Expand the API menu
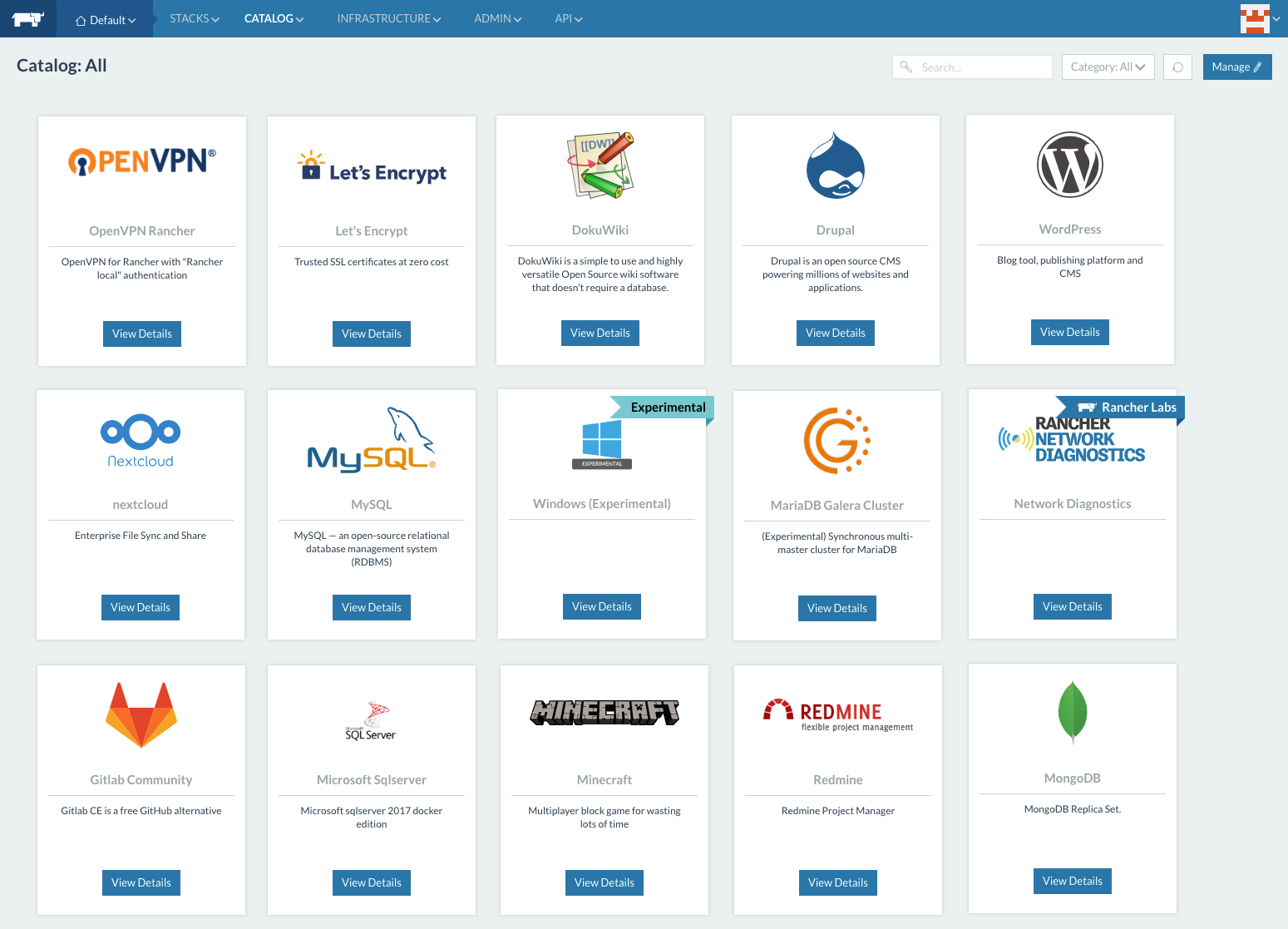 pyautogui.click(x=569, y=18)
